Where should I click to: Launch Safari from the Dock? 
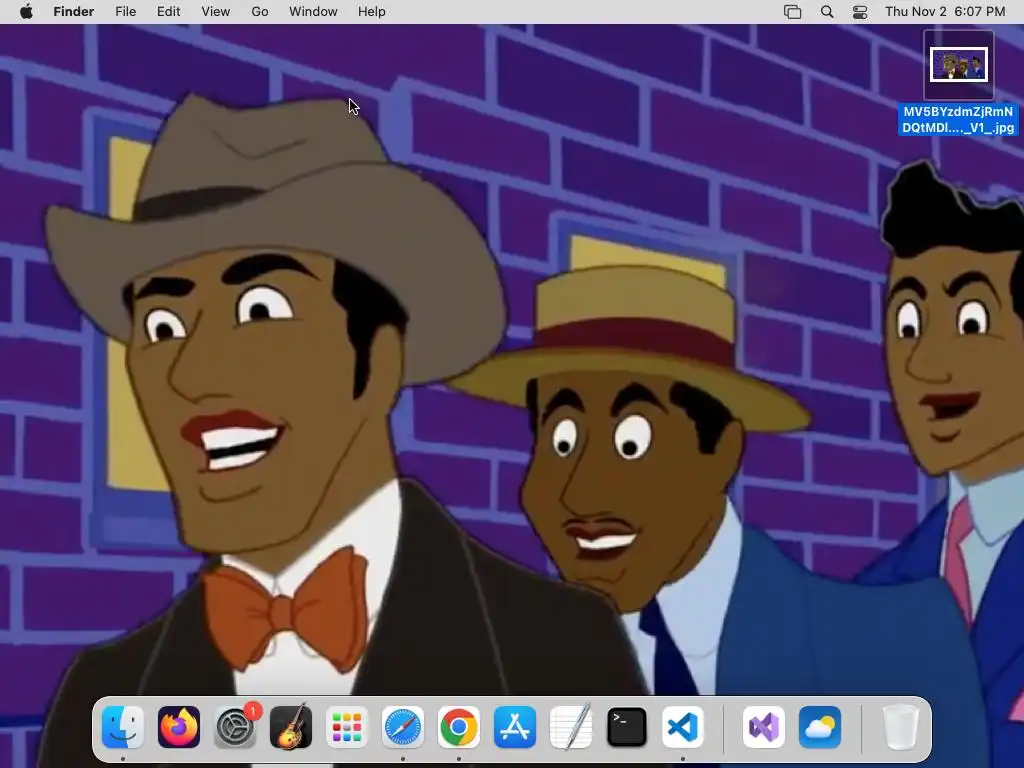tap(403, 727)
